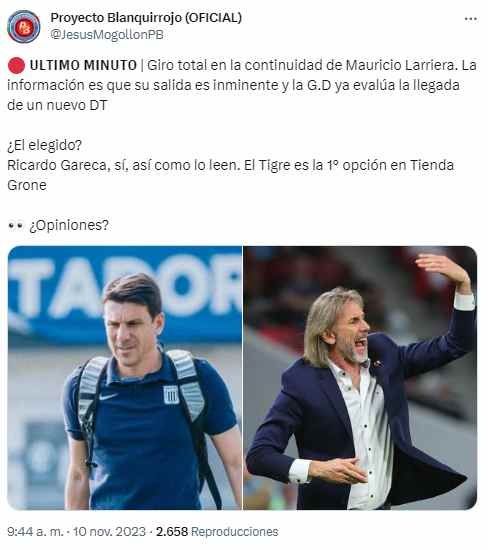Click the 9:44 a. m. timestamp
This screenshot has height=550, width=488.
click(x=35, y=531)
